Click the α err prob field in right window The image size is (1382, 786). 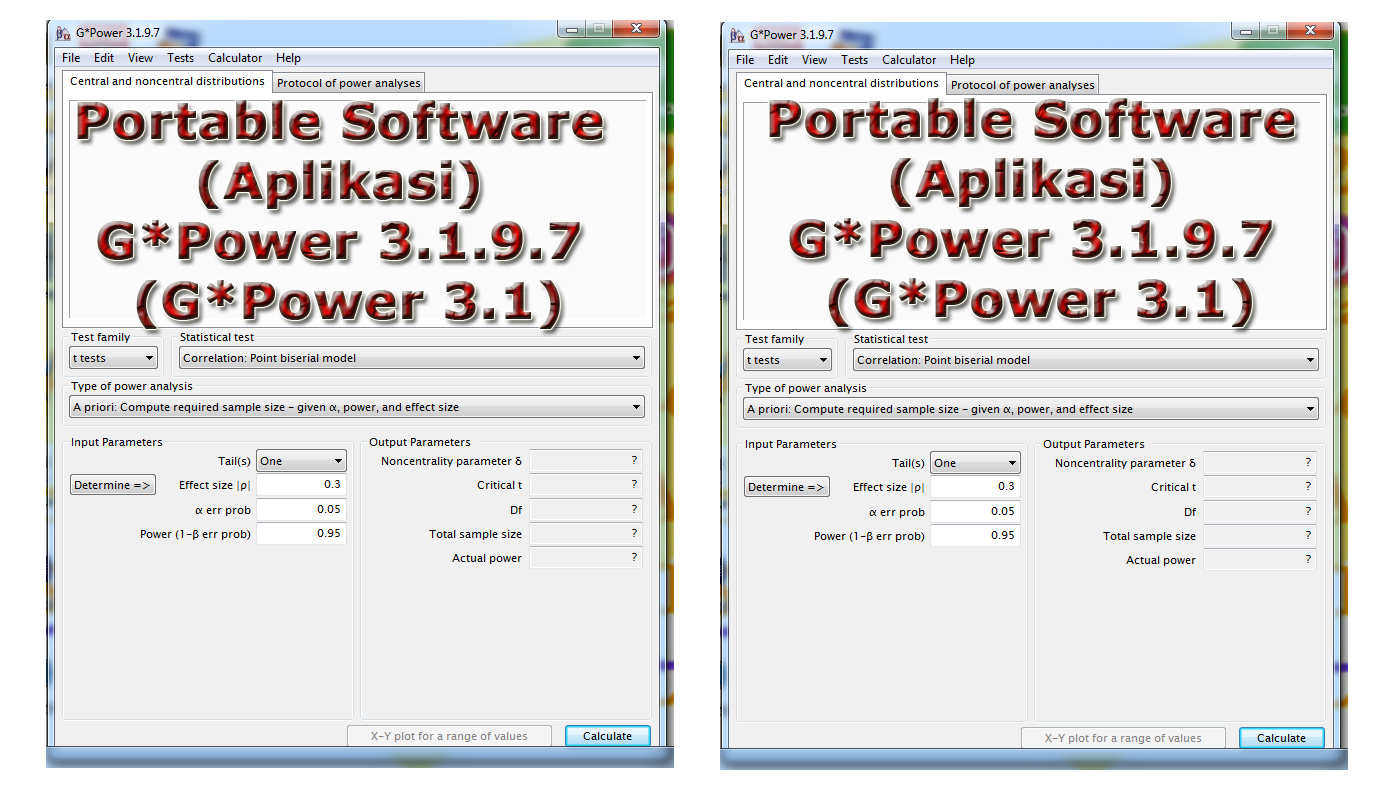(975, 511)
